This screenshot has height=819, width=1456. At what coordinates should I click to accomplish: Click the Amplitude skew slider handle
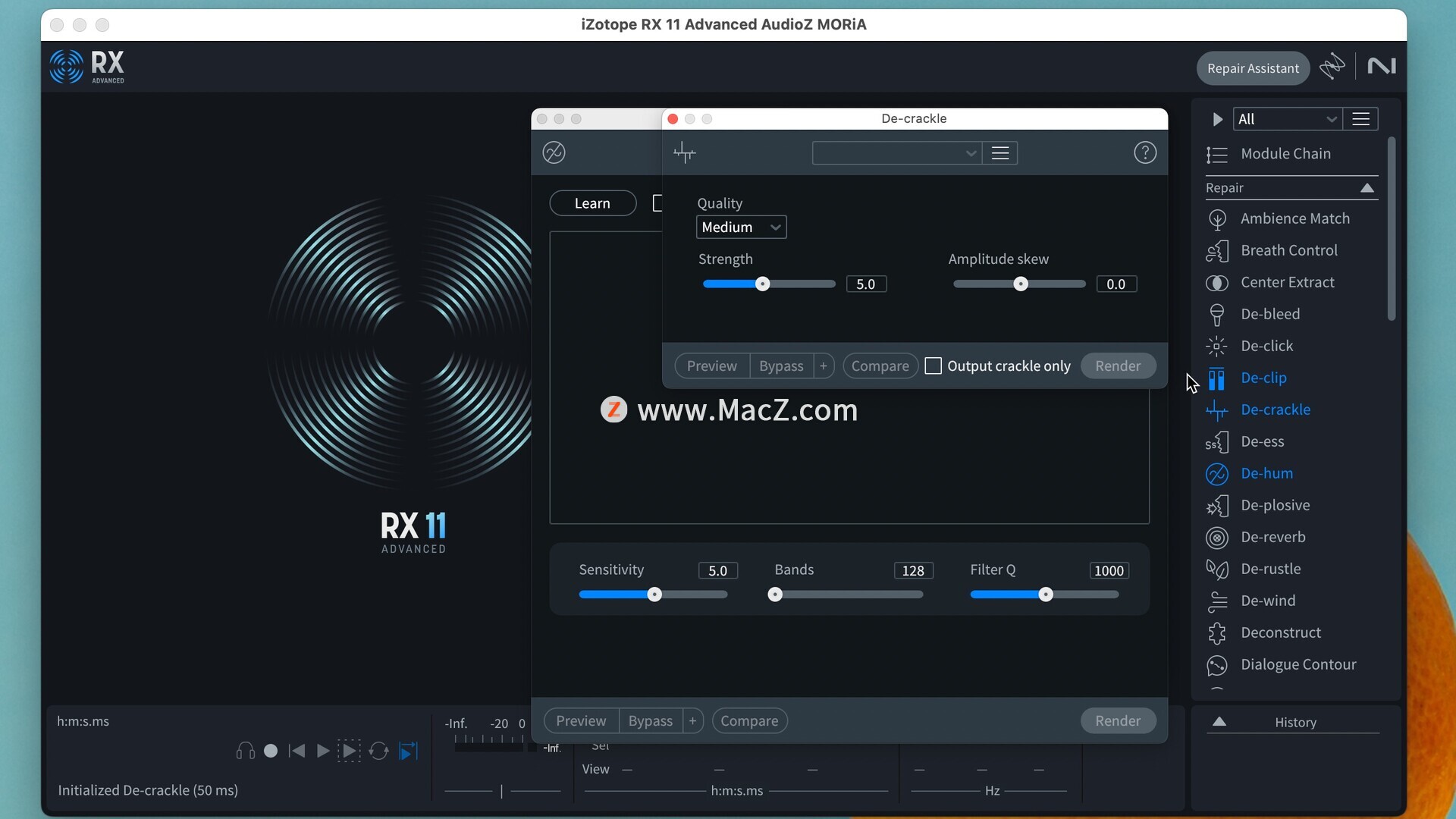[1021, 284]
